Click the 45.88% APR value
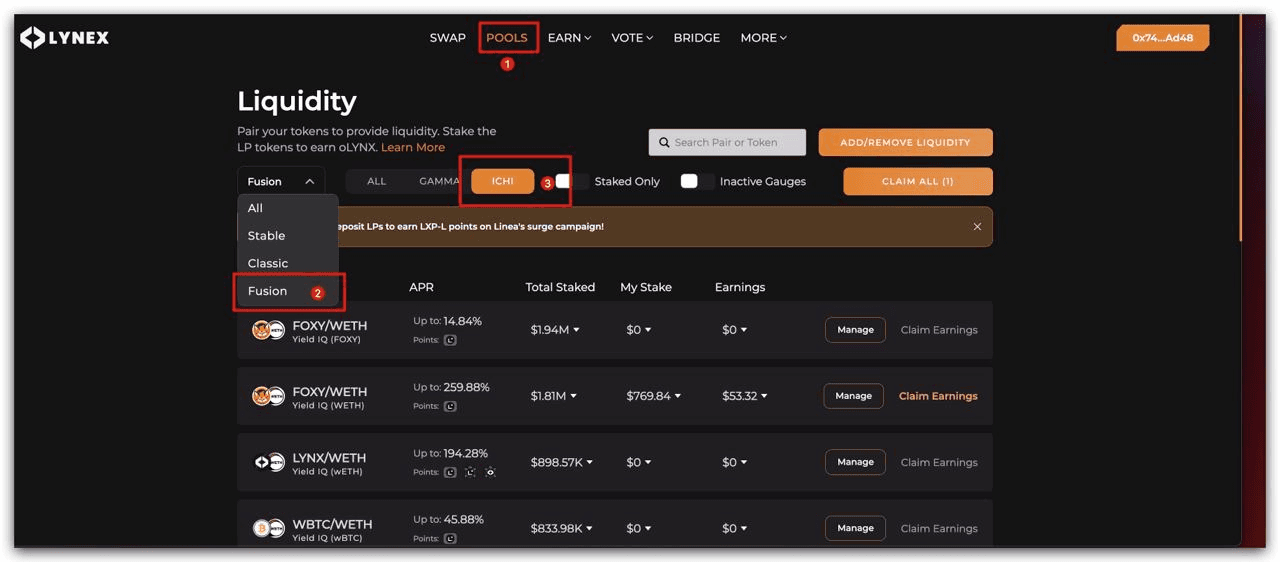 464,519
